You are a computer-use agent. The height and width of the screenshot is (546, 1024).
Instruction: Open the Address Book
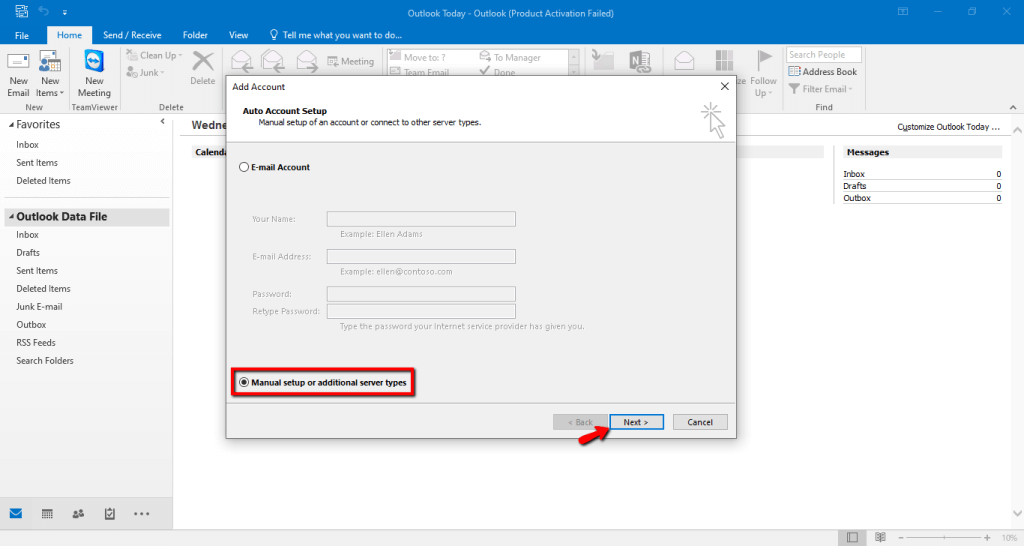tap(823, 72)
